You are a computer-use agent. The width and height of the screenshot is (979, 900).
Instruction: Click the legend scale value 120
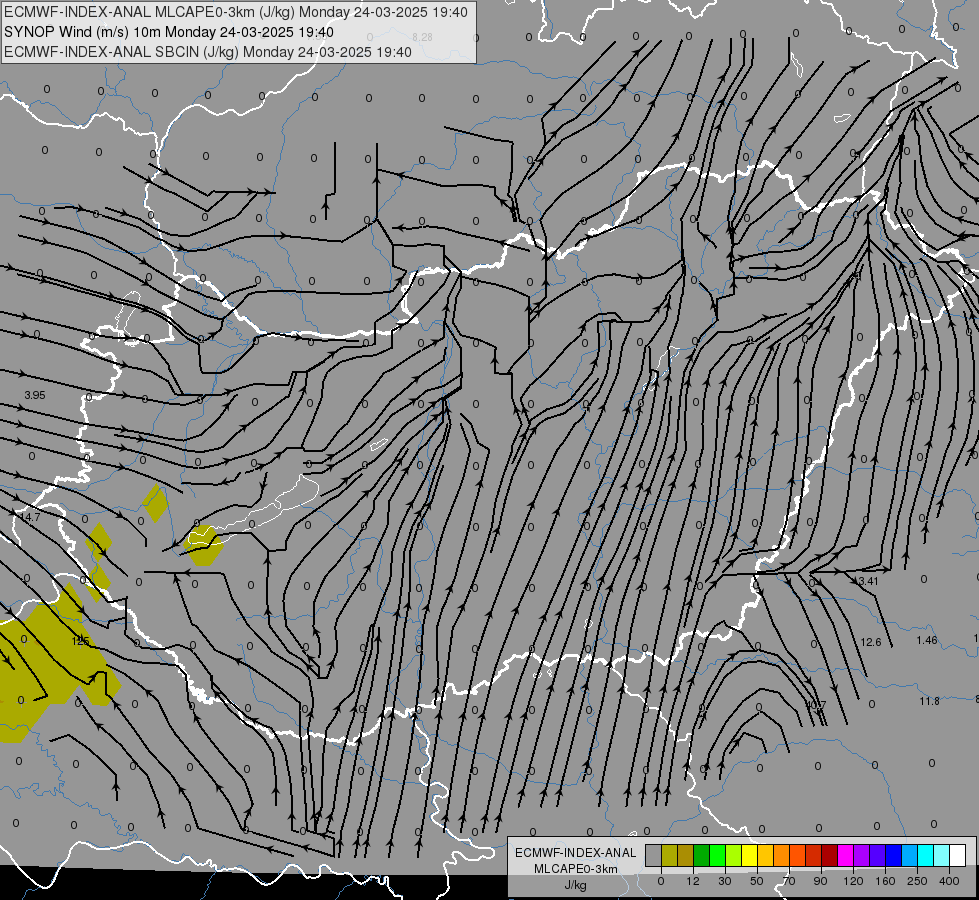point(853,881)
